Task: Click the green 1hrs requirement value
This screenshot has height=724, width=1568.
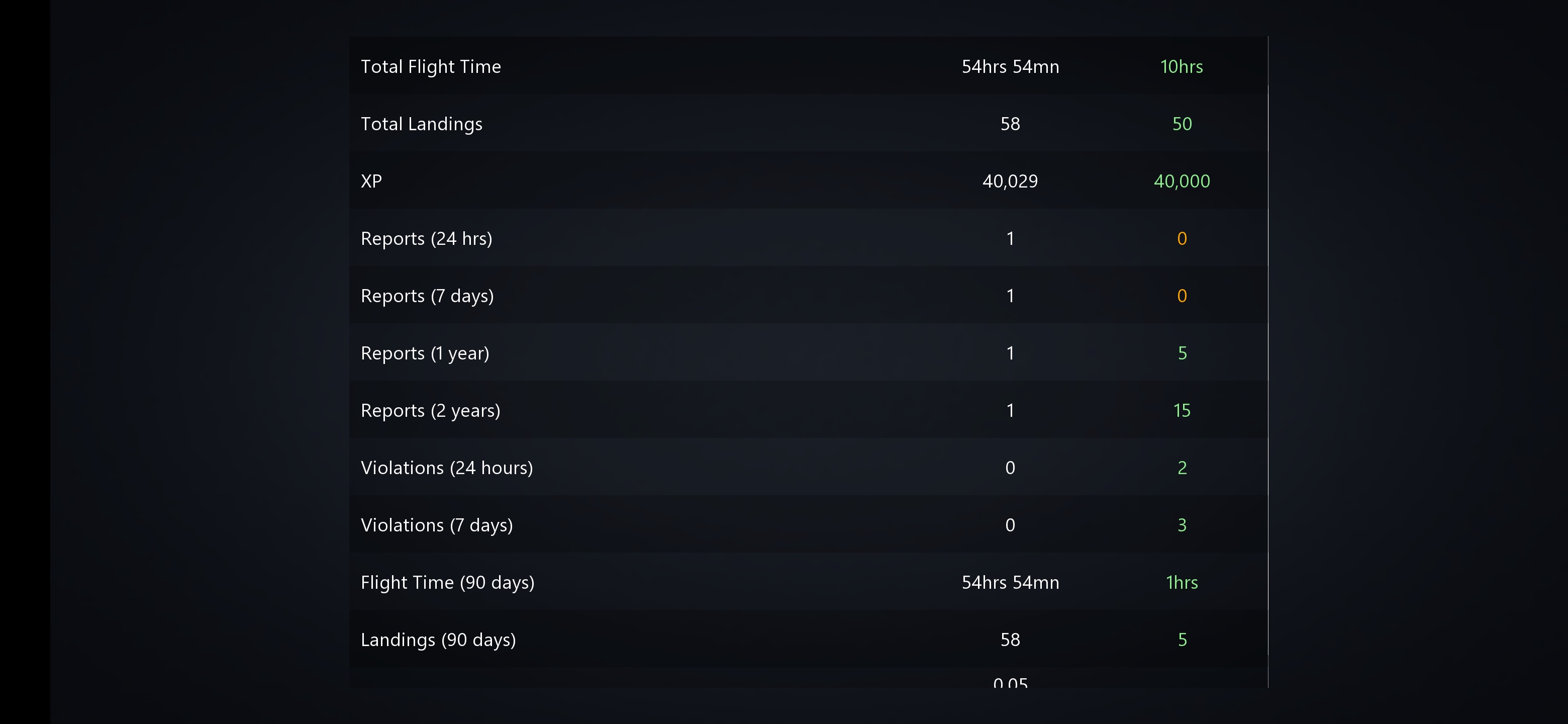Action: coord(1182,582)
